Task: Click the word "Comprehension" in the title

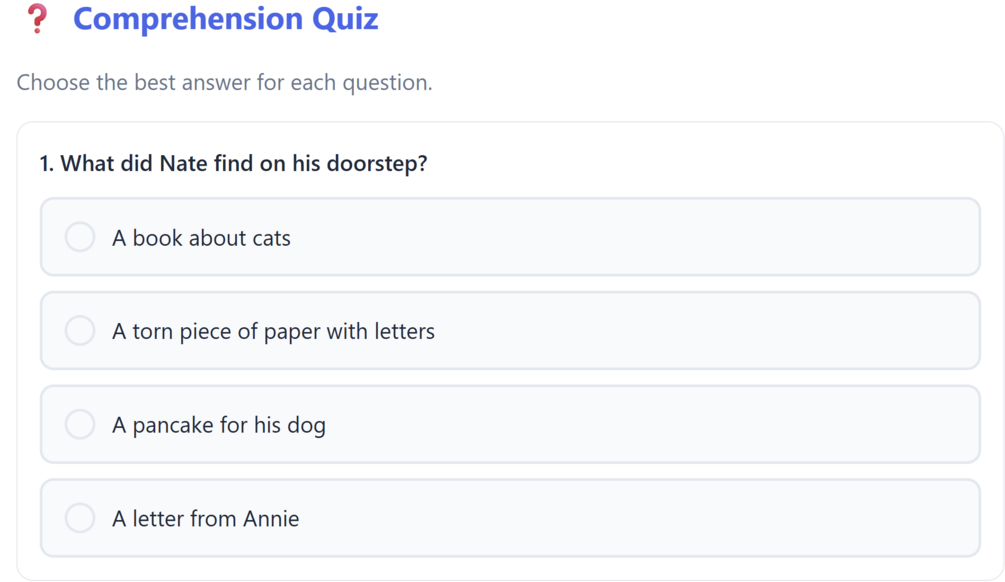Action: (x=188, y=19)
